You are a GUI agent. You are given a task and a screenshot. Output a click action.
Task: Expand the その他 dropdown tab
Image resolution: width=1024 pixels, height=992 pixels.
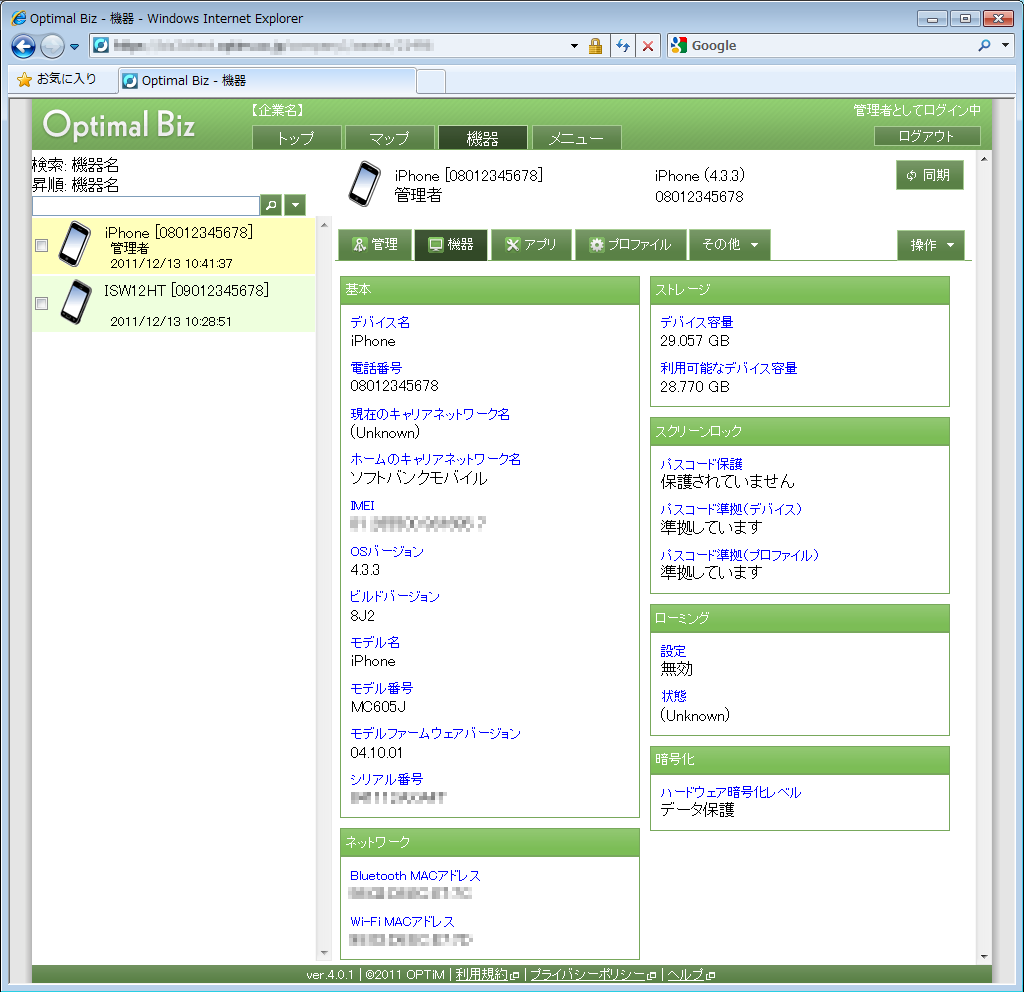point(730,244)
